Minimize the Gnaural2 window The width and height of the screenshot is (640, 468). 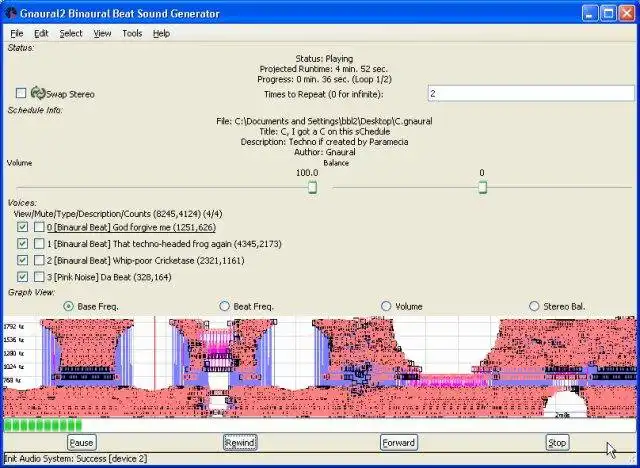(x=589, y=13)
